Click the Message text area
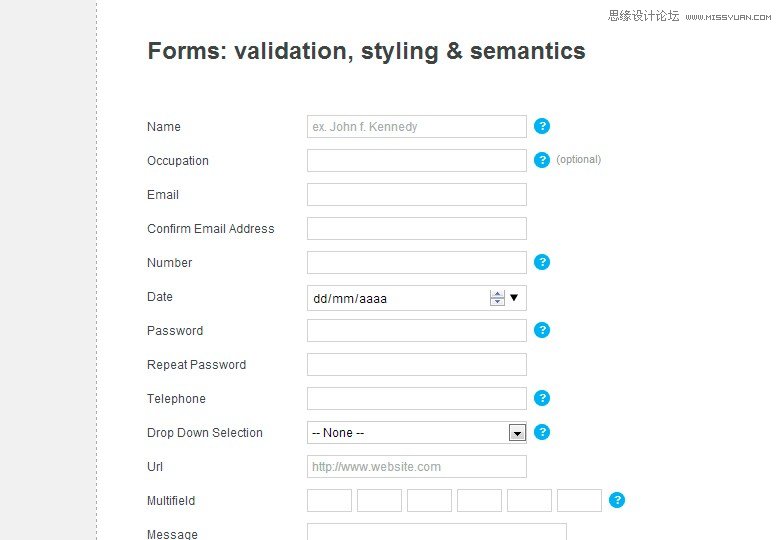 coord(437,532)
